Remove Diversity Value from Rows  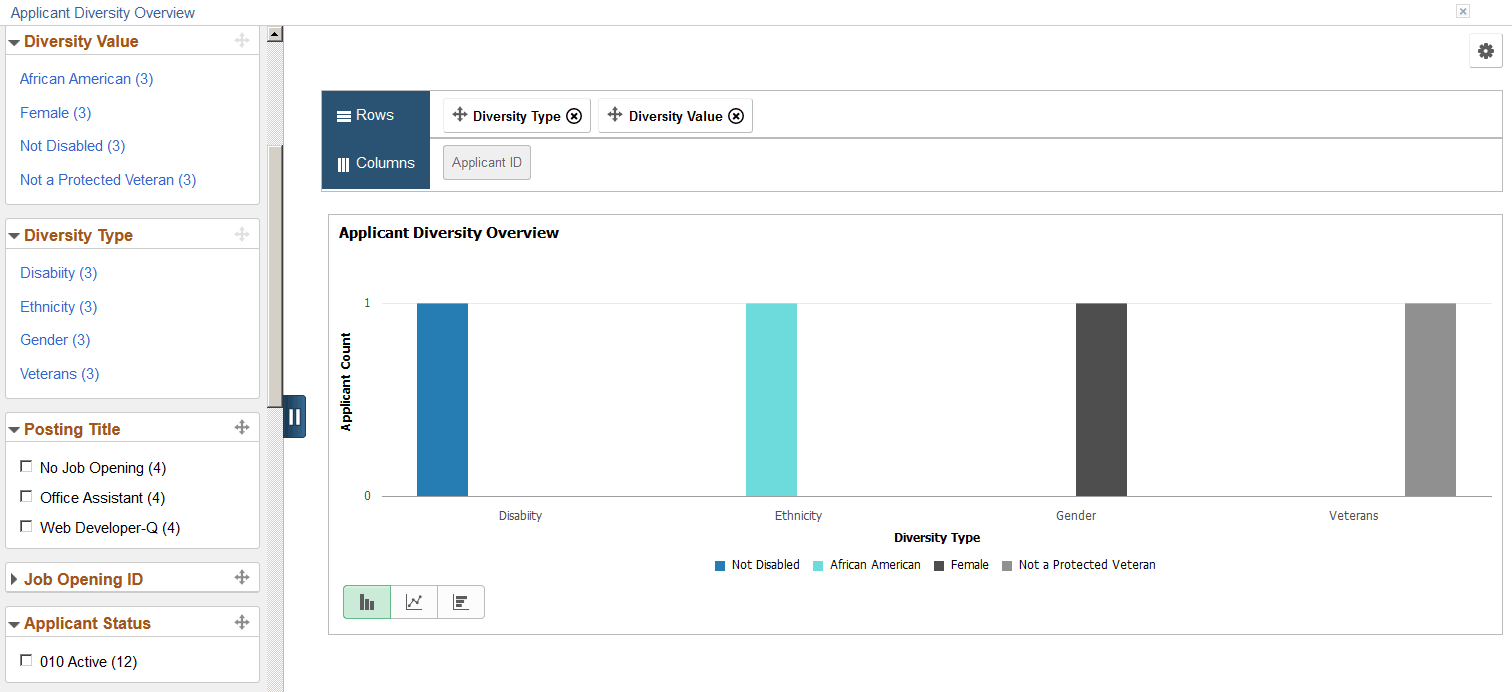tap(736, 115)
